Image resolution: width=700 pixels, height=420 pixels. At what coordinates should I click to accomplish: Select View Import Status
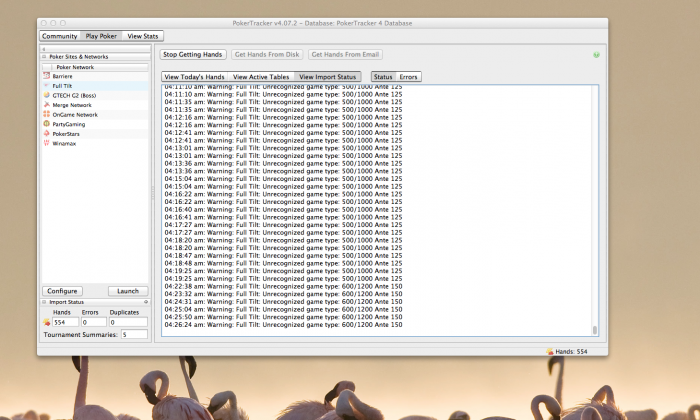coord(327,77)
